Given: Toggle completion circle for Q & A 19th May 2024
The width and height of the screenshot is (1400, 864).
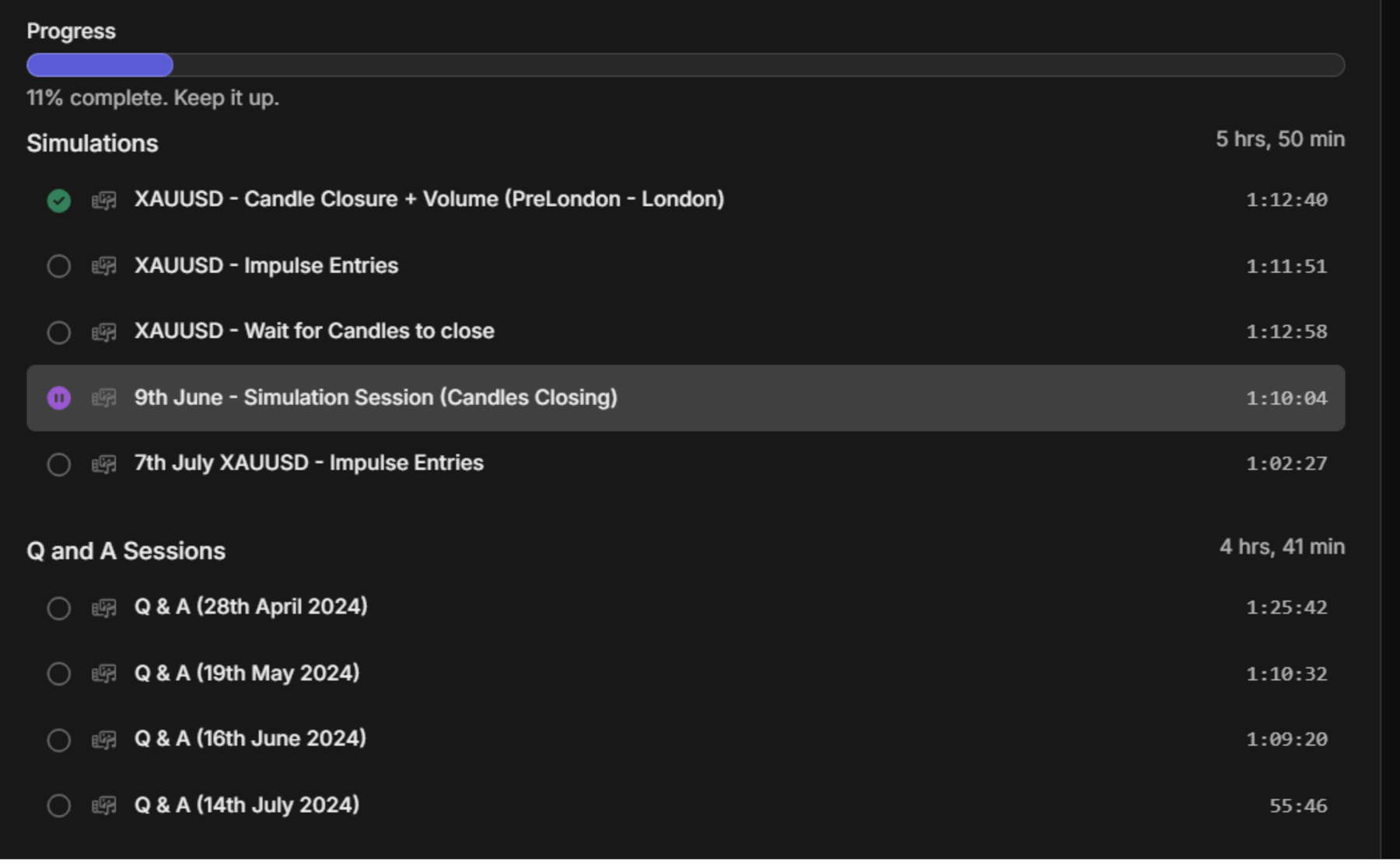Looking at the screenshot, I should click(58, 673).
